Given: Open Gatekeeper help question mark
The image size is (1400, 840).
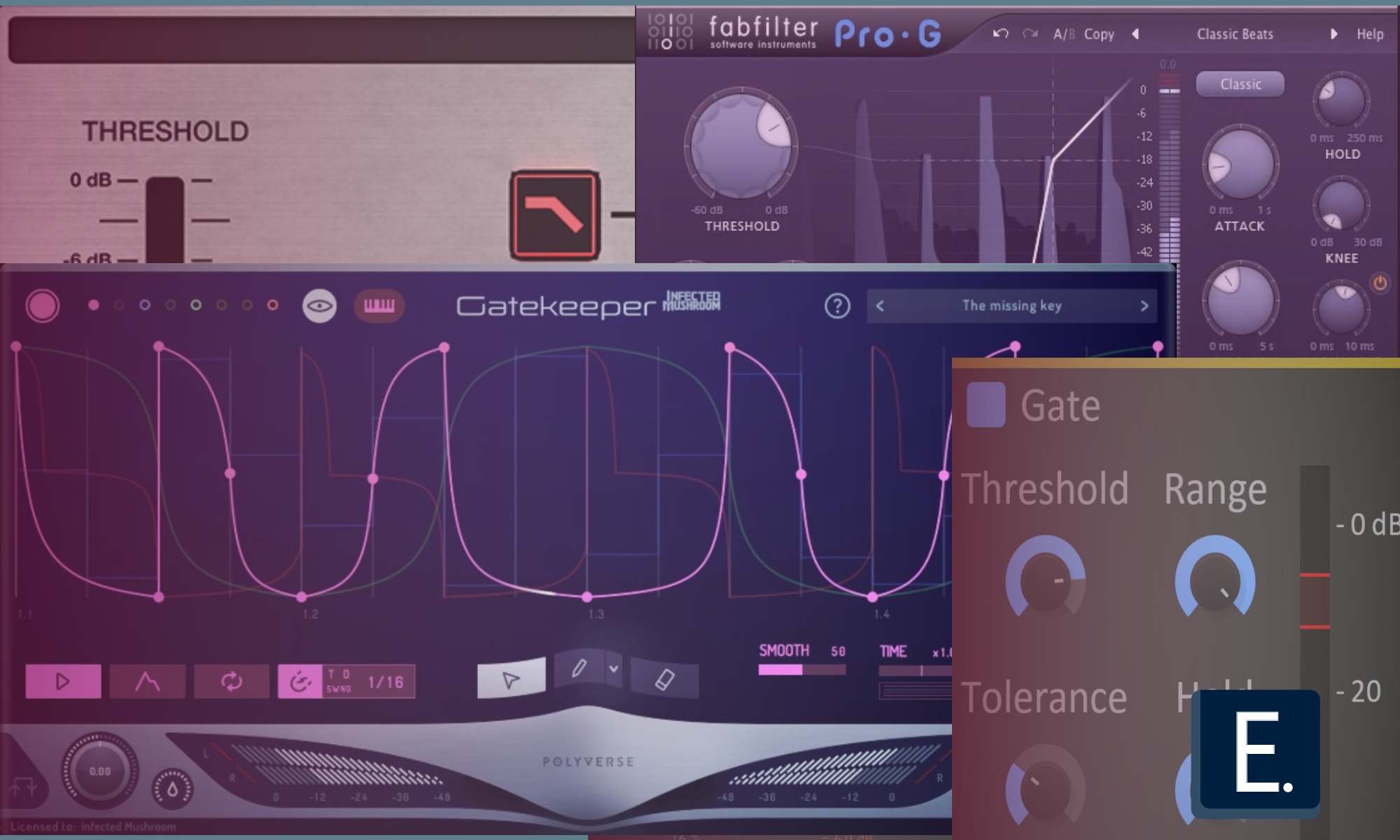Looking at the screenshot, I should [x=837, y=306].
